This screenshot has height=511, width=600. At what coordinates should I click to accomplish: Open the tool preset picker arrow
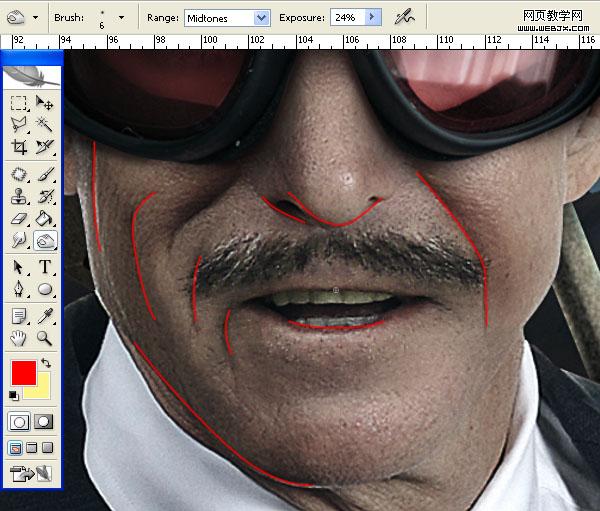36,17
